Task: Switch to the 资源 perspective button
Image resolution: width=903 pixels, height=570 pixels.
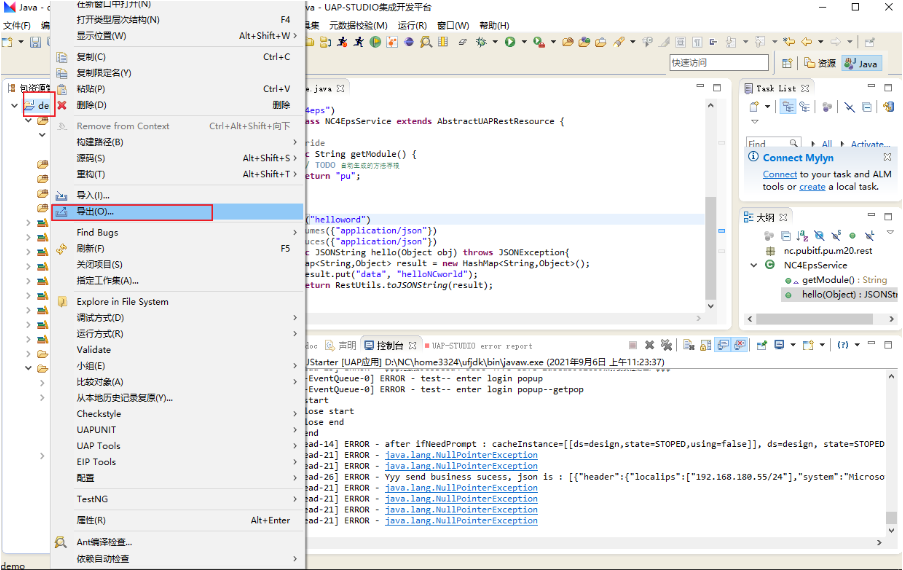Action: [821, 63]
